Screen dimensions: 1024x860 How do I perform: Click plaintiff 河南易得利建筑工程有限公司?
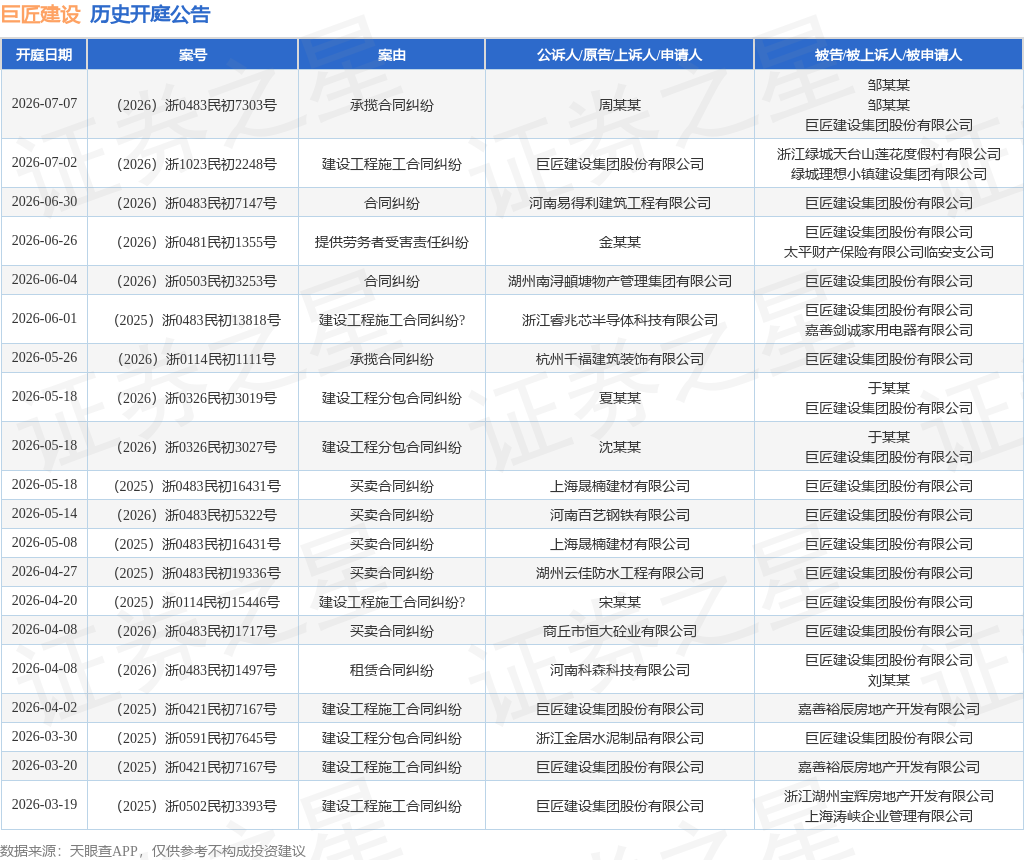pyautogui.click(x=620, y=203)
